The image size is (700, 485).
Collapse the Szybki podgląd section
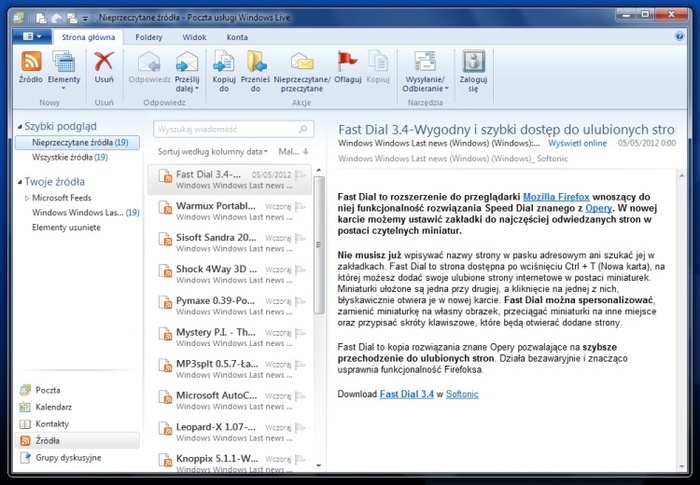coord(20,127)
